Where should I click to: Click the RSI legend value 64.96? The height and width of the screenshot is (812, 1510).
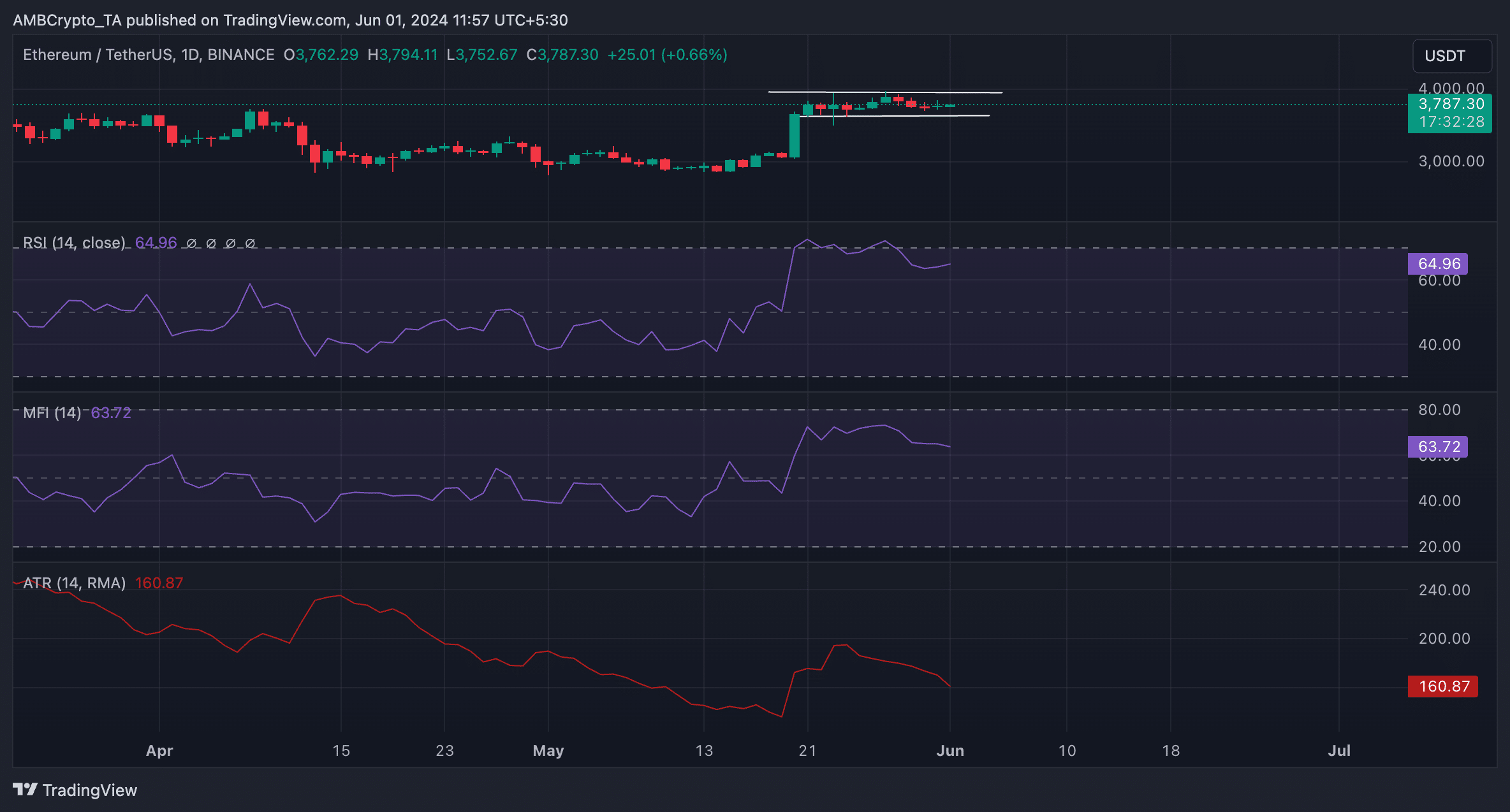tap(156, 243)
